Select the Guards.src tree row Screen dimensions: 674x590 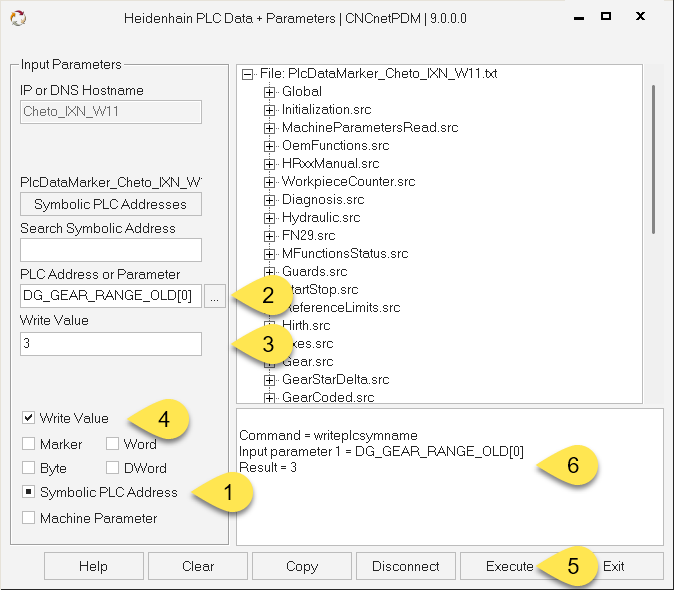314,272
